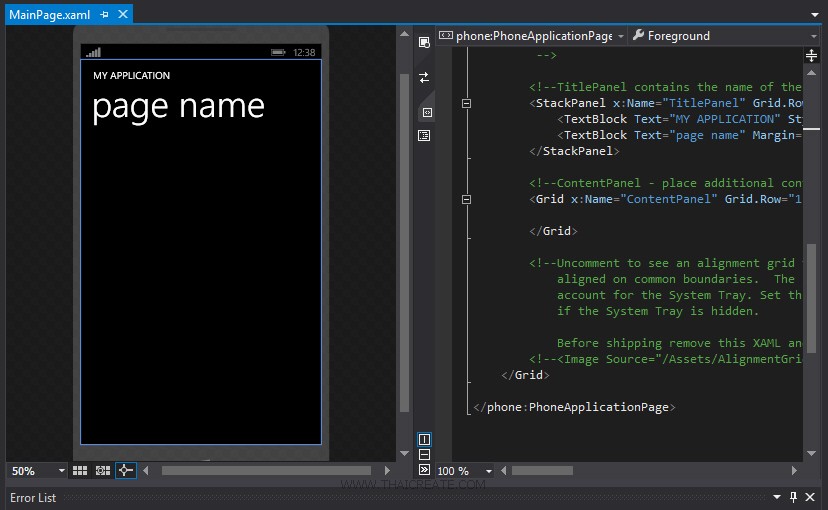Close the MainPage.xaml tab

pos(122,16)
